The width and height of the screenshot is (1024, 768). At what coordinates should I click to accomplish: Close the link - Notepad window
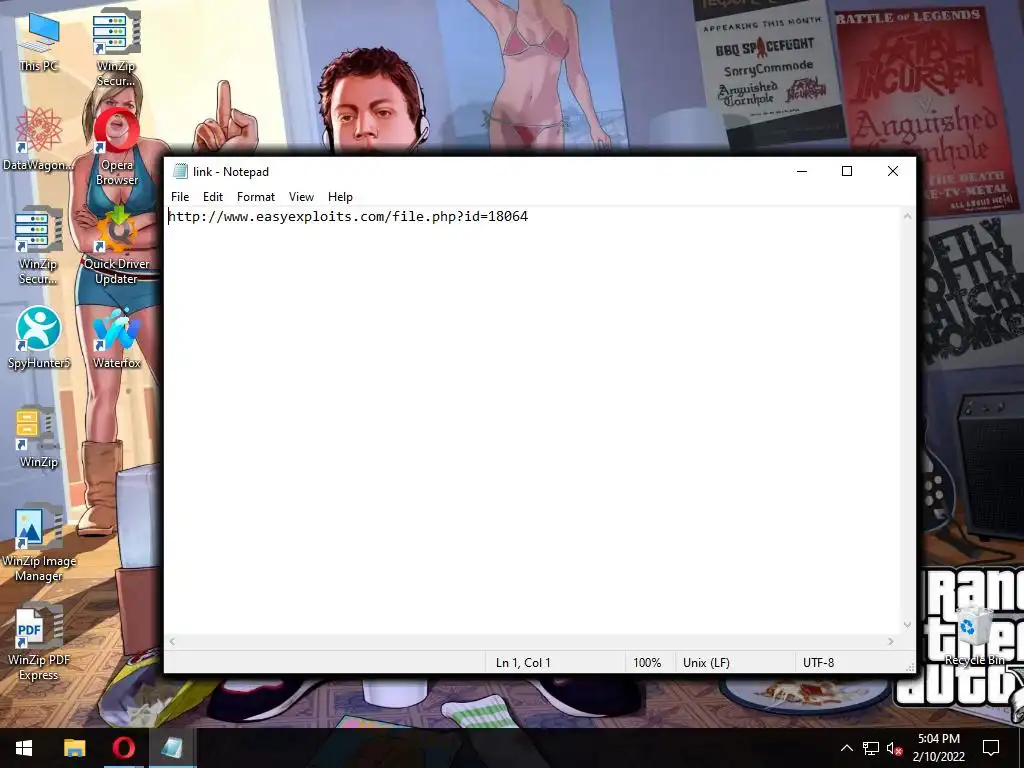tap(893, 171)
